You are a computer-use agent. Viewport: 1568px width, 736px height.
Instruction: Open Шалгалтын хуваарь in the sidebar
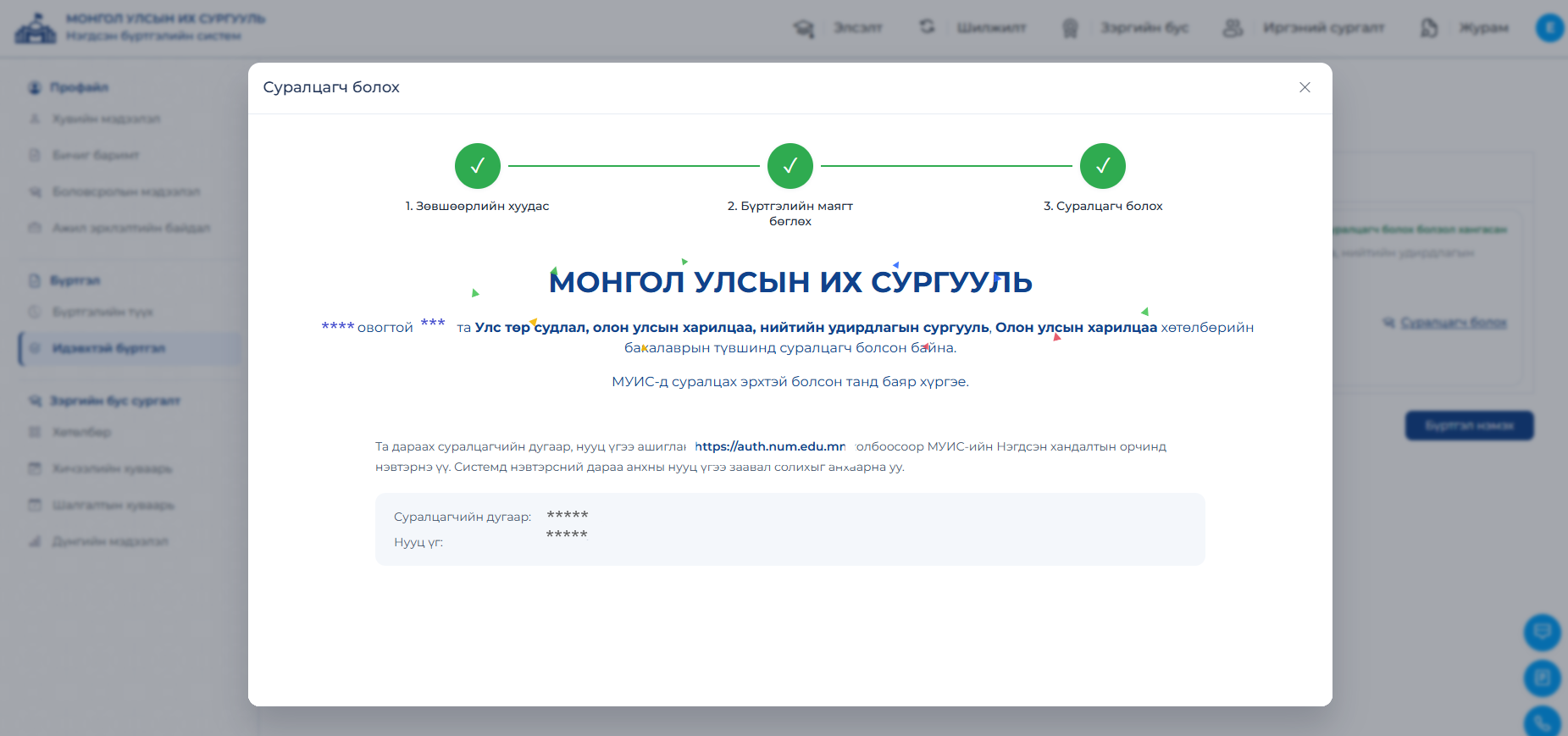tap(114, 506)
